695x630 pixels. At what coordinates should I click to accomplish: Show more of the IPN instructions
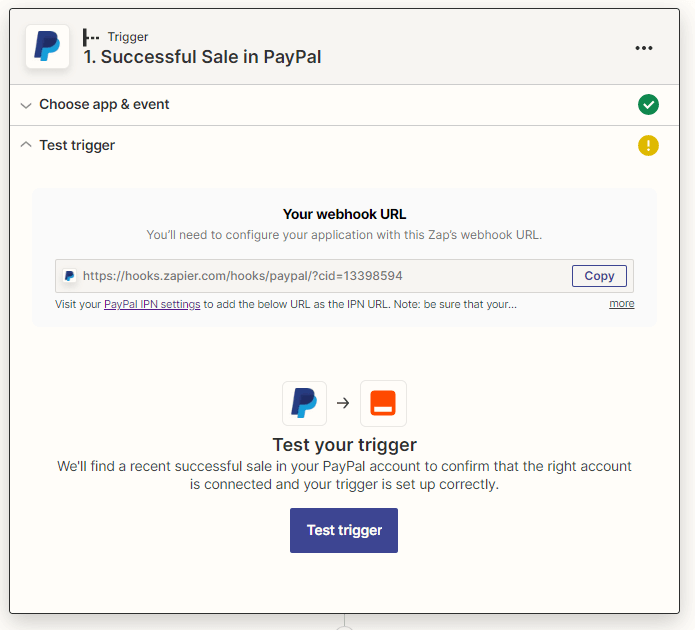621,304
